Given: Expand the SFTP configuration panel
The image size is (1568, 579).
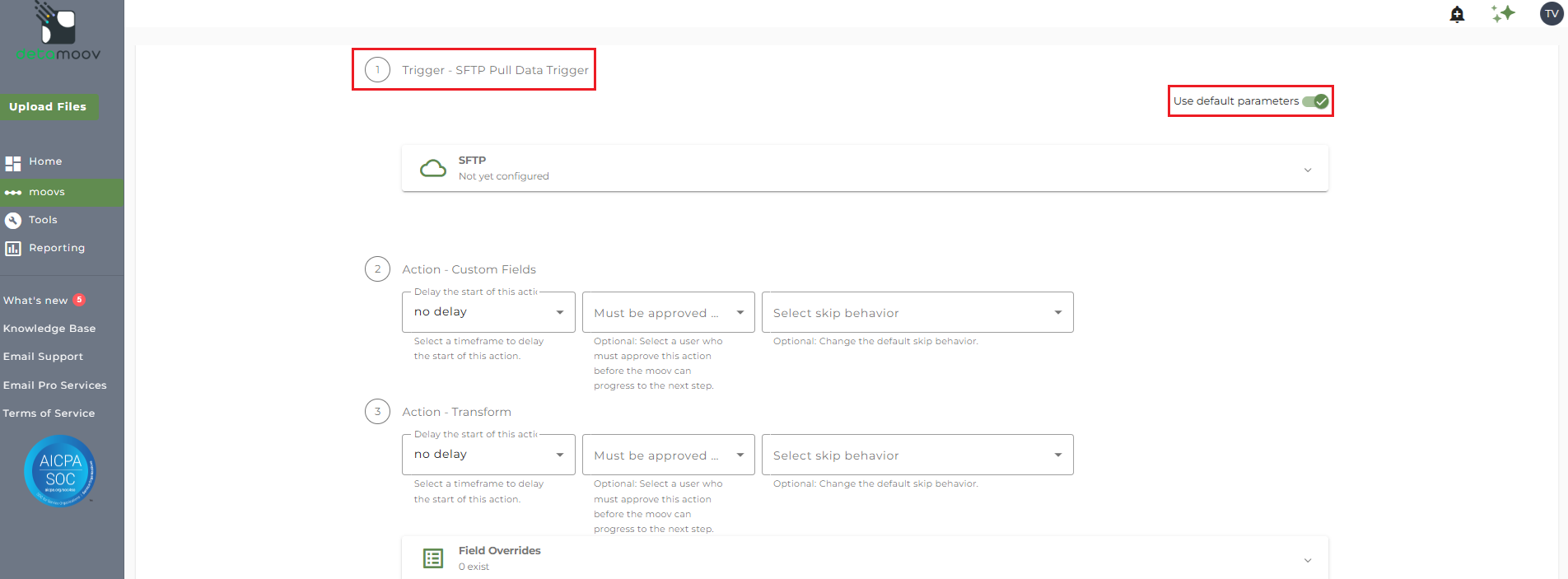Looking at the screenshot, I should pyautogui.click(x=1307, y=170).
